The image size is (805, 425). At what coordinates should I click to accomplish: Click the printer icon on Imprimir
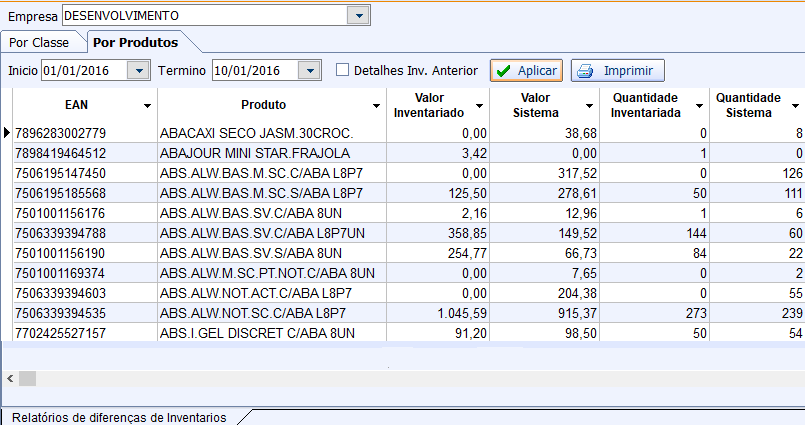click(586, 71)
